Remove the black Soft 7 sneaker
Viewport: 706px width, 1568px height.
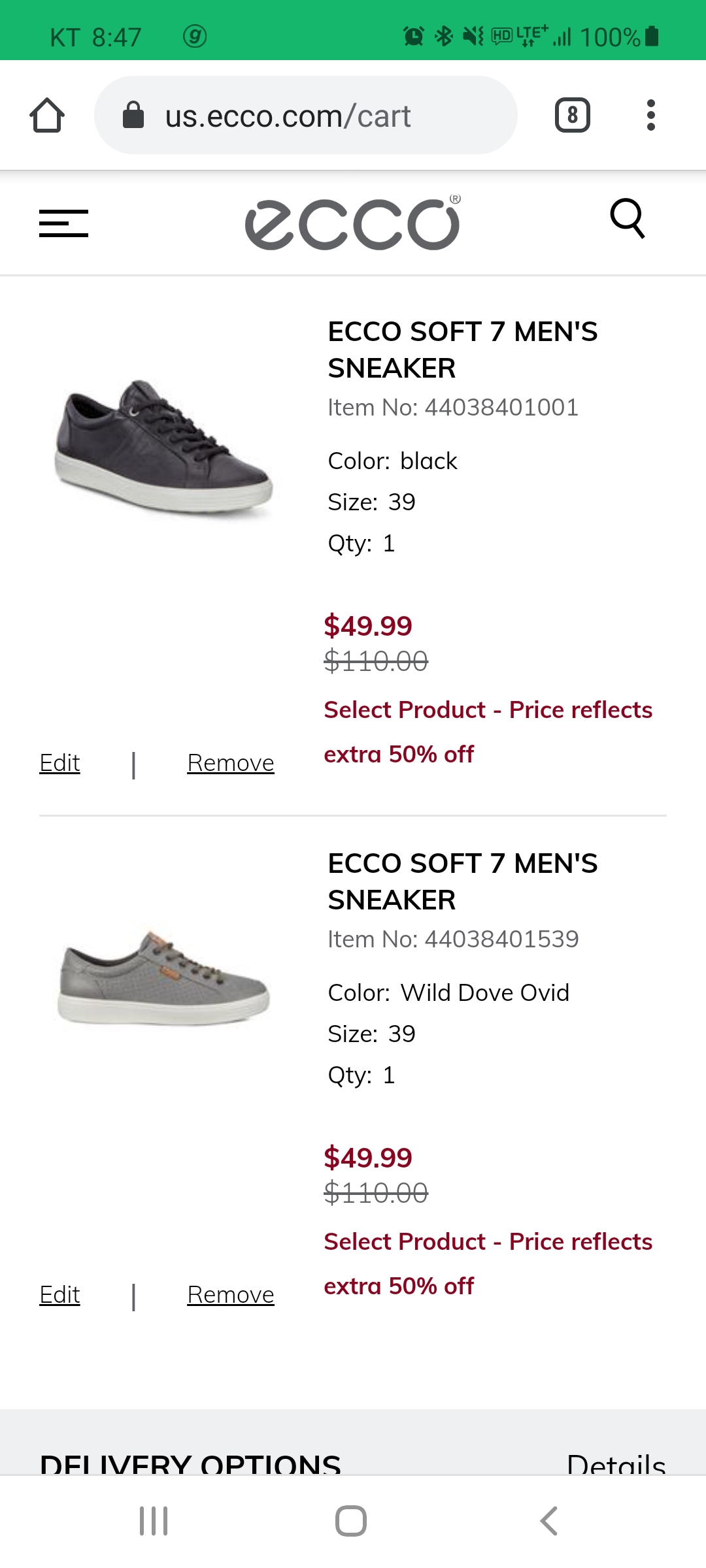230,762
